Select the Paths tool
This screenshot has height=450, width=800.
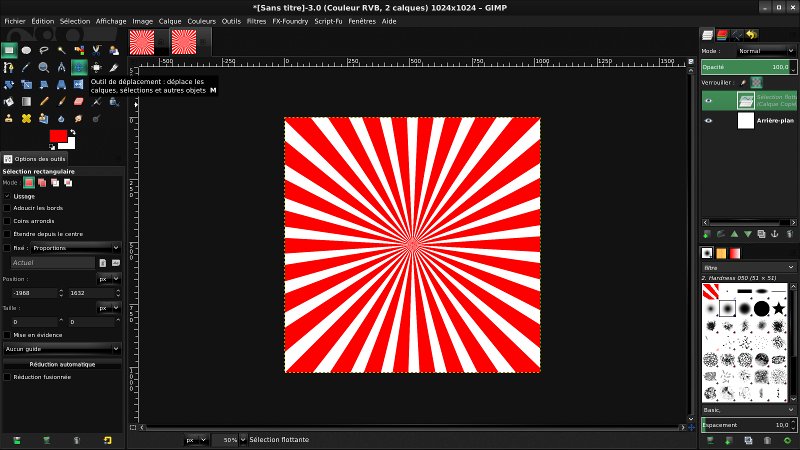9,67
